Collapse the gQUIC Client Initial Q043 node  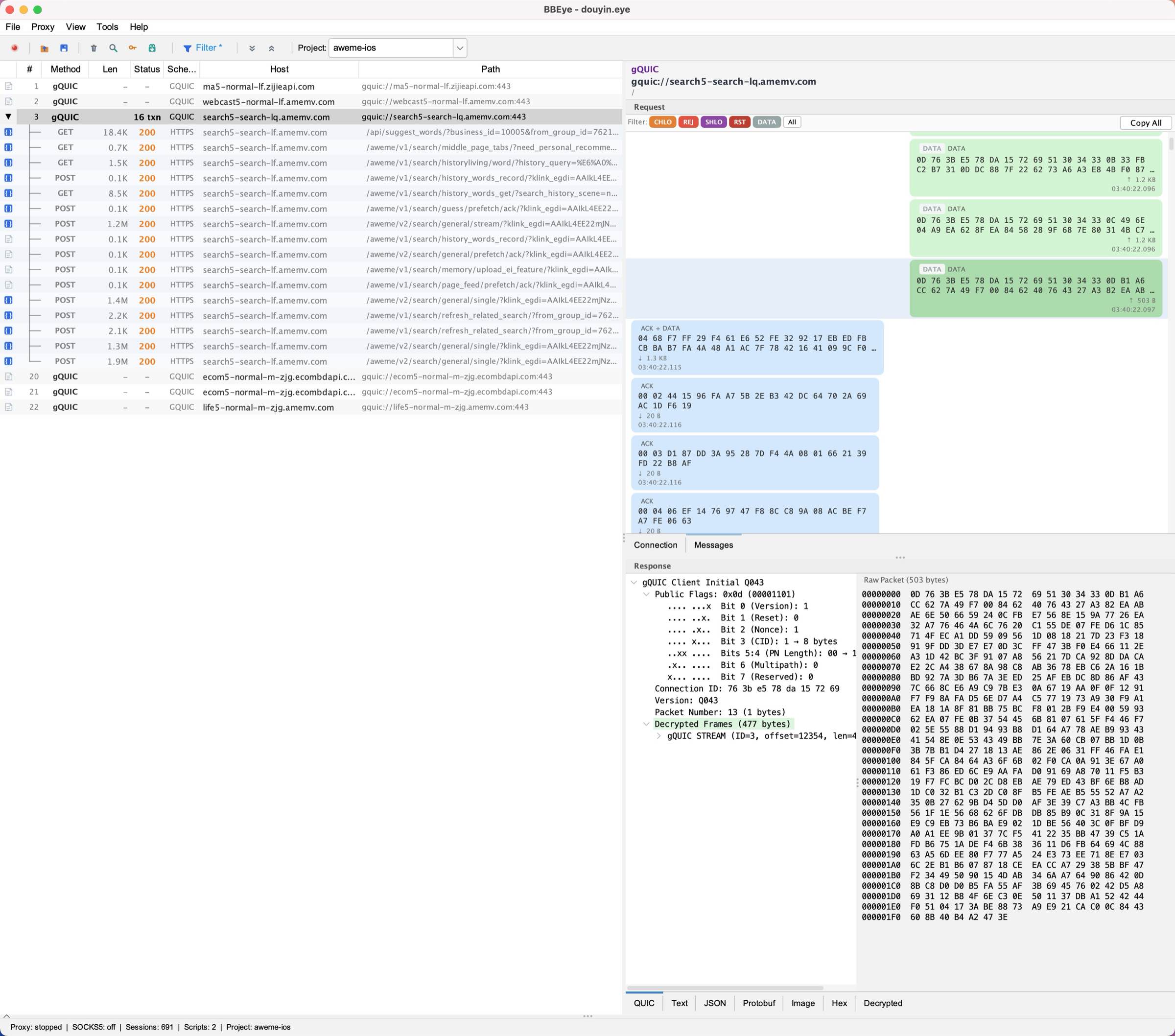tap(634, 582)
